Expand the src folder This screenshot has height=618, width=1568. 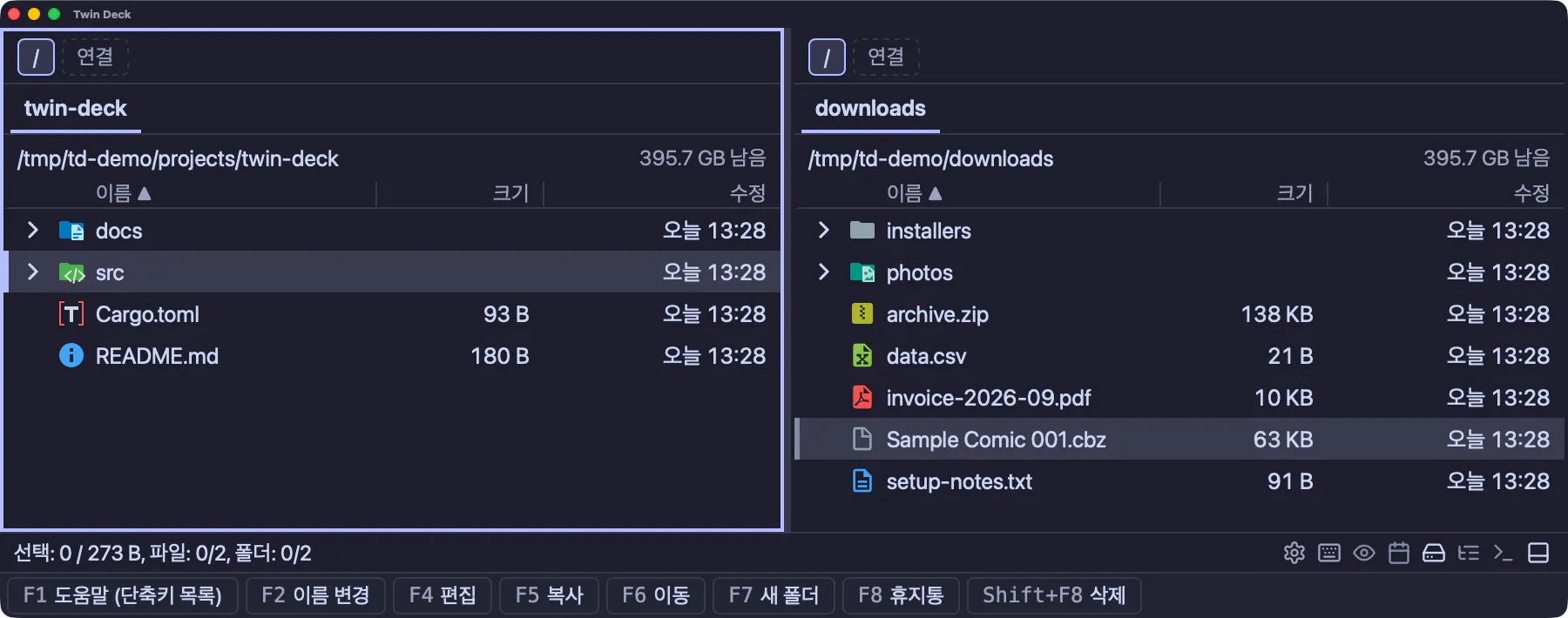(33, 272)
